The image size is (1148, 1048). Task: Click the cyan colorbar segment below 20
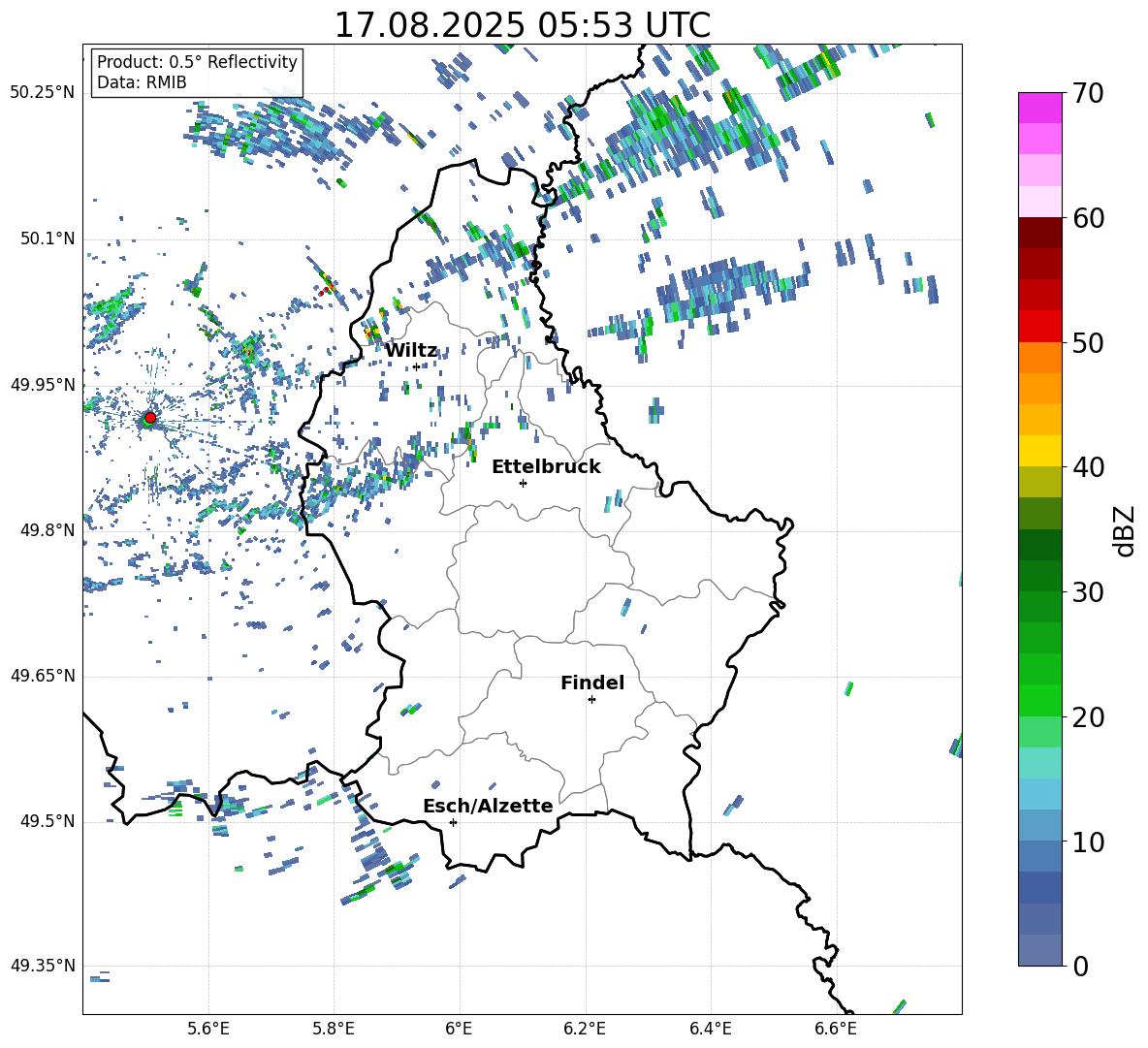1039,763
